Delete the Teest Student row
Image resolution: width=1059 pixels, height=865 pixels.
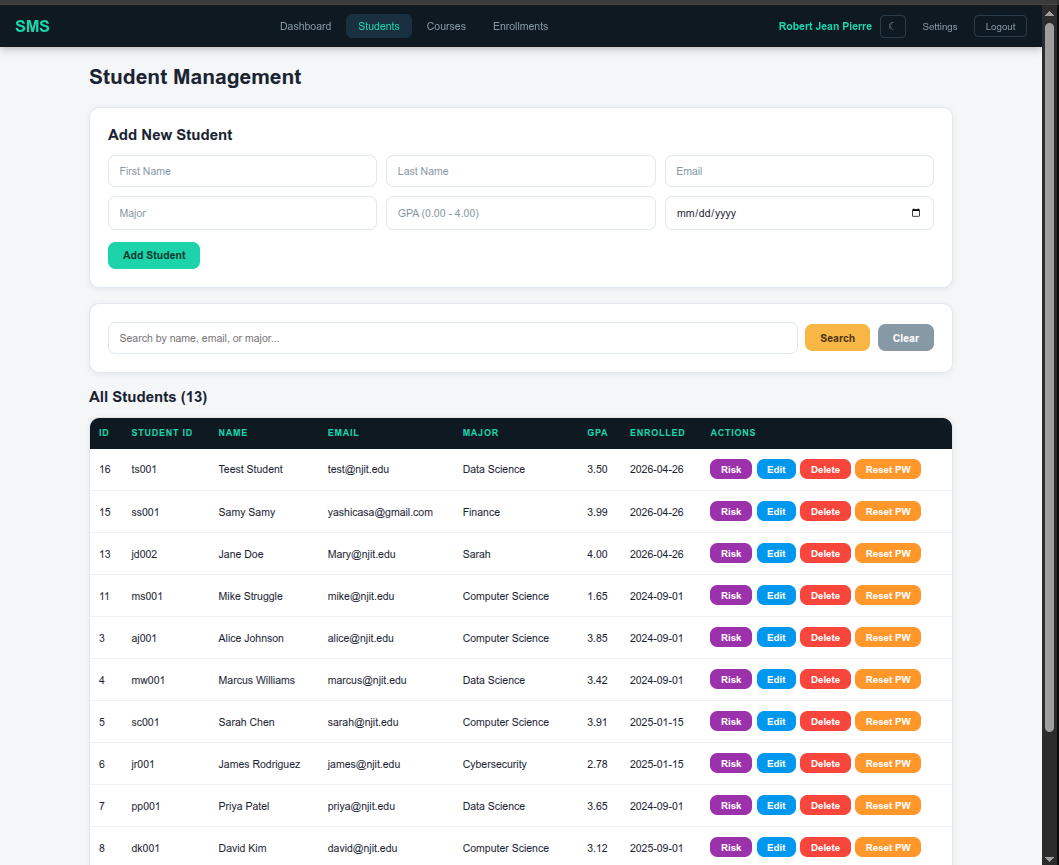tap(825, 470)
